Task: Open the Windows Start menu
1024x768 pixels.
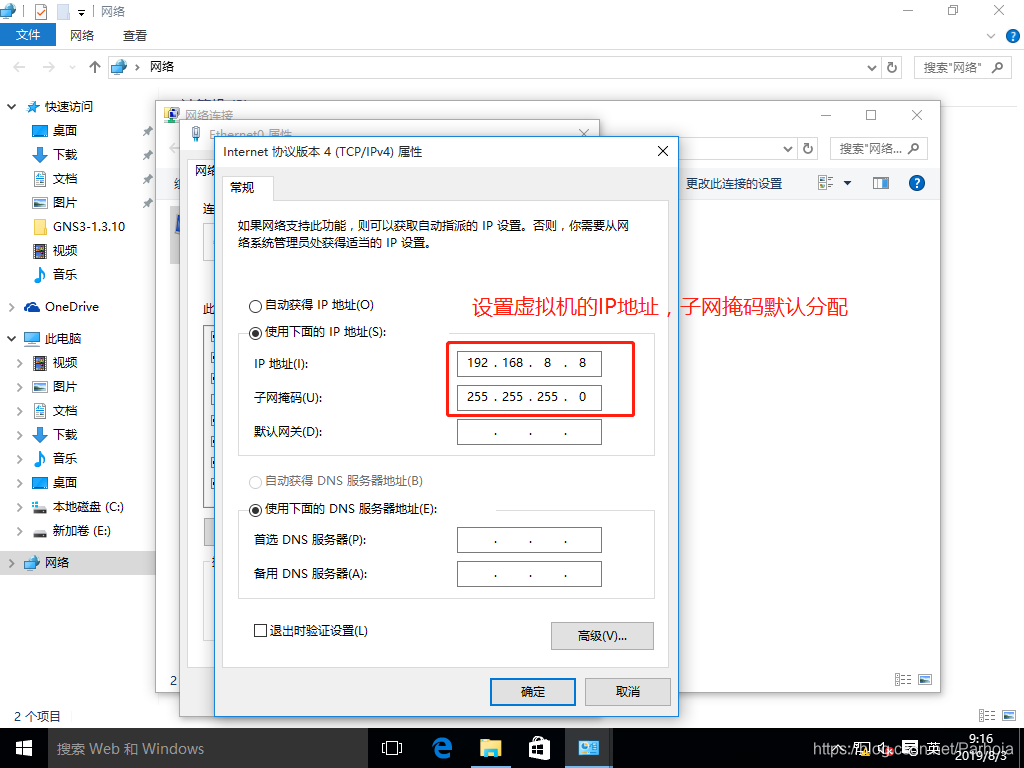Action: pos(24,748)
